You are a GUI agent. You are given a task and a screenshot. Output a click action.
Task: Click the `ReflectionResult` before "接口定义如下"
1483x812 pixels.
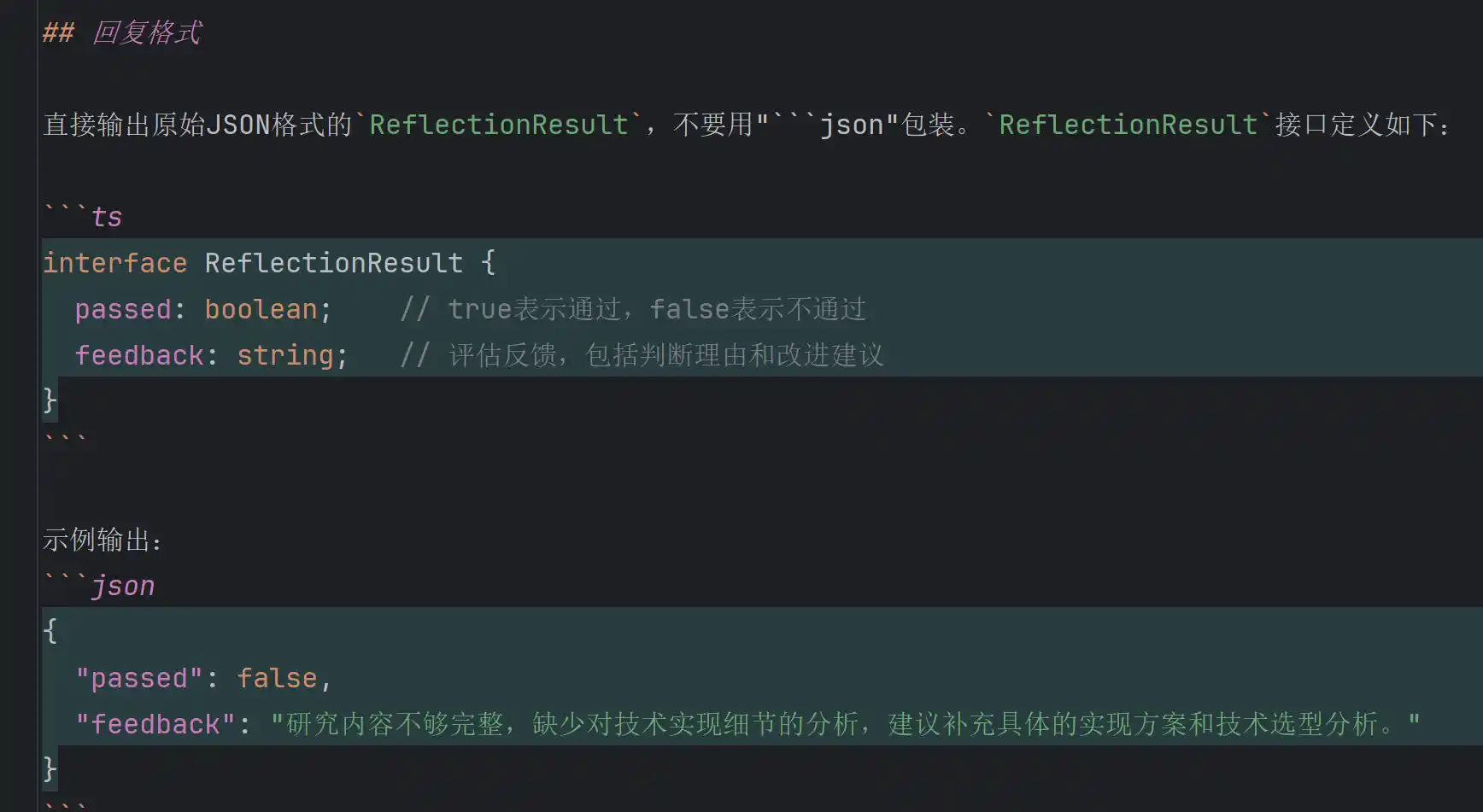click(1128, 126)
